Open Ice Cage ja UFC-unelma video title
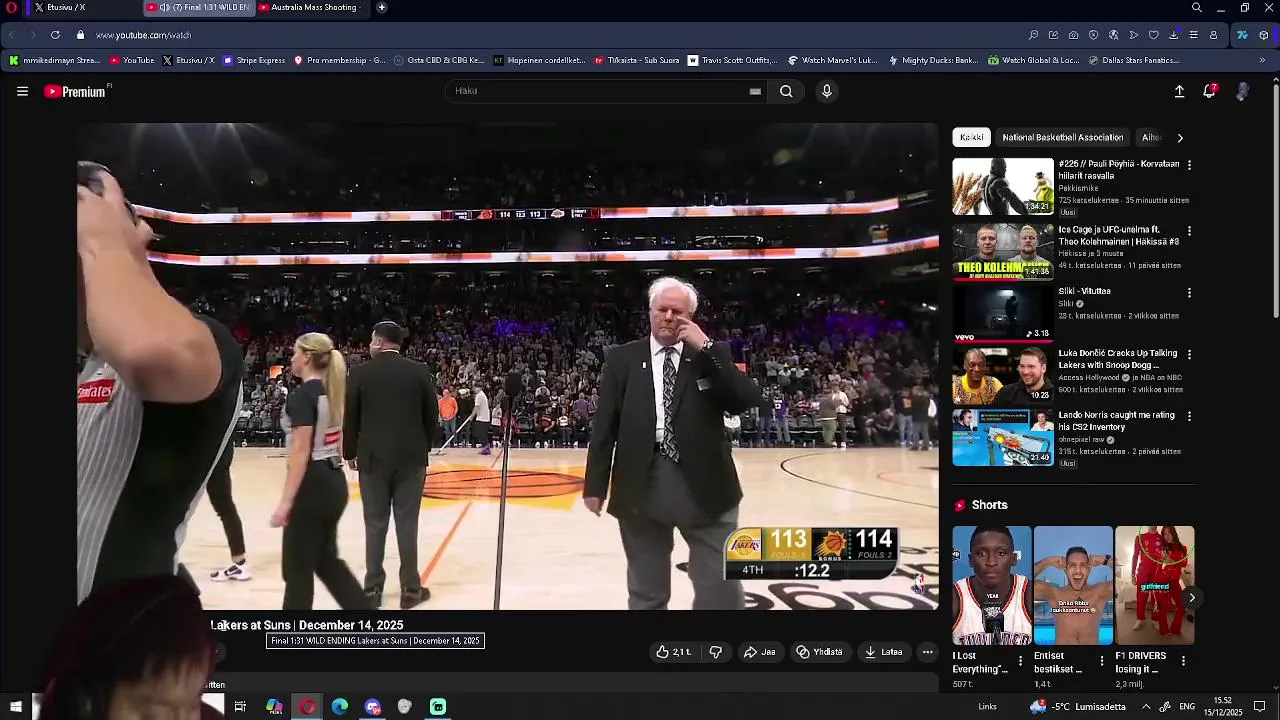1280x720 pixels. point(1119,235)
